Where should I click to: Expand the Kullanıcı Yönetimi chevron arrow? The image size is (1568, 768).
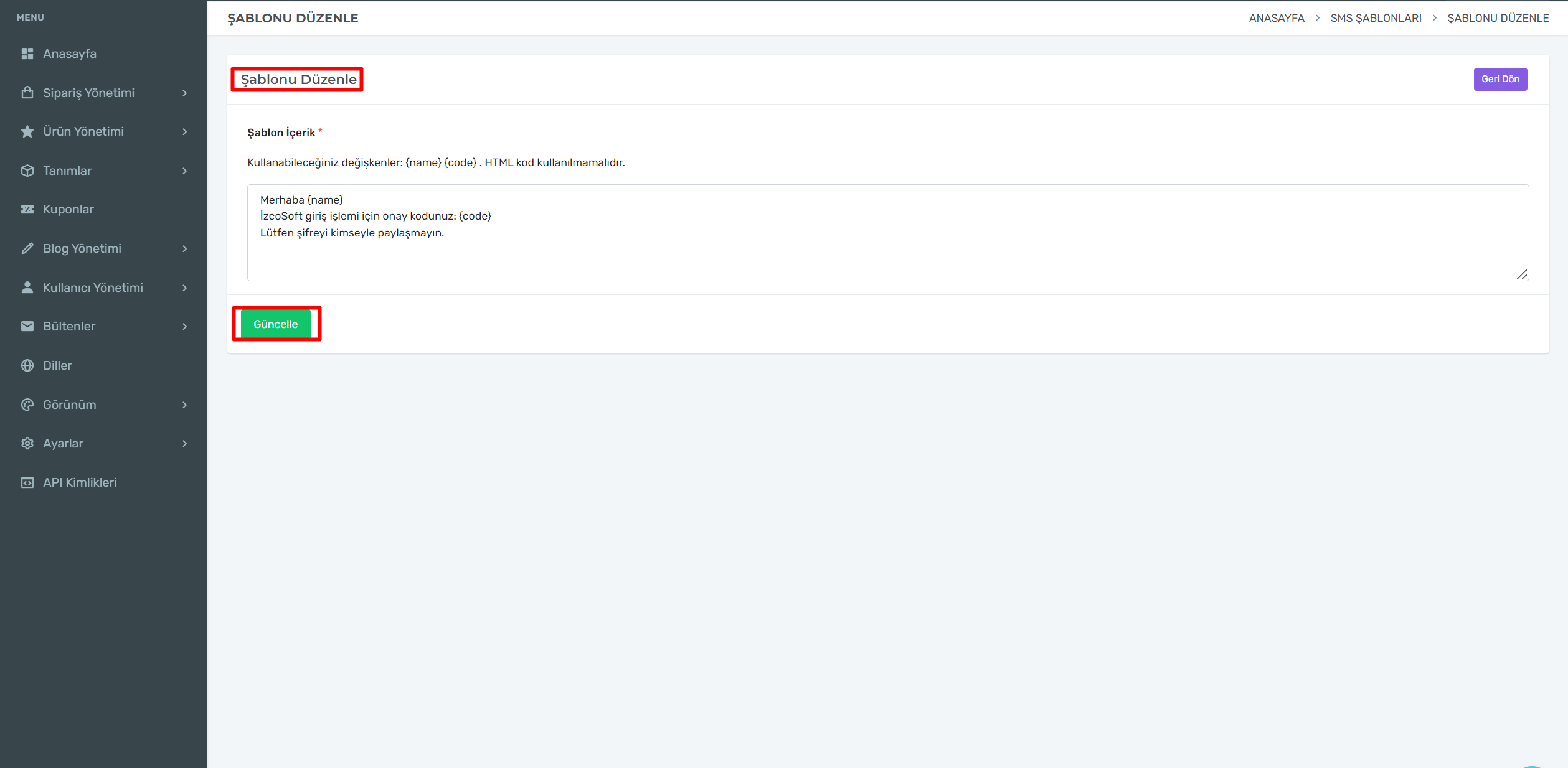(x=184, y=288)
